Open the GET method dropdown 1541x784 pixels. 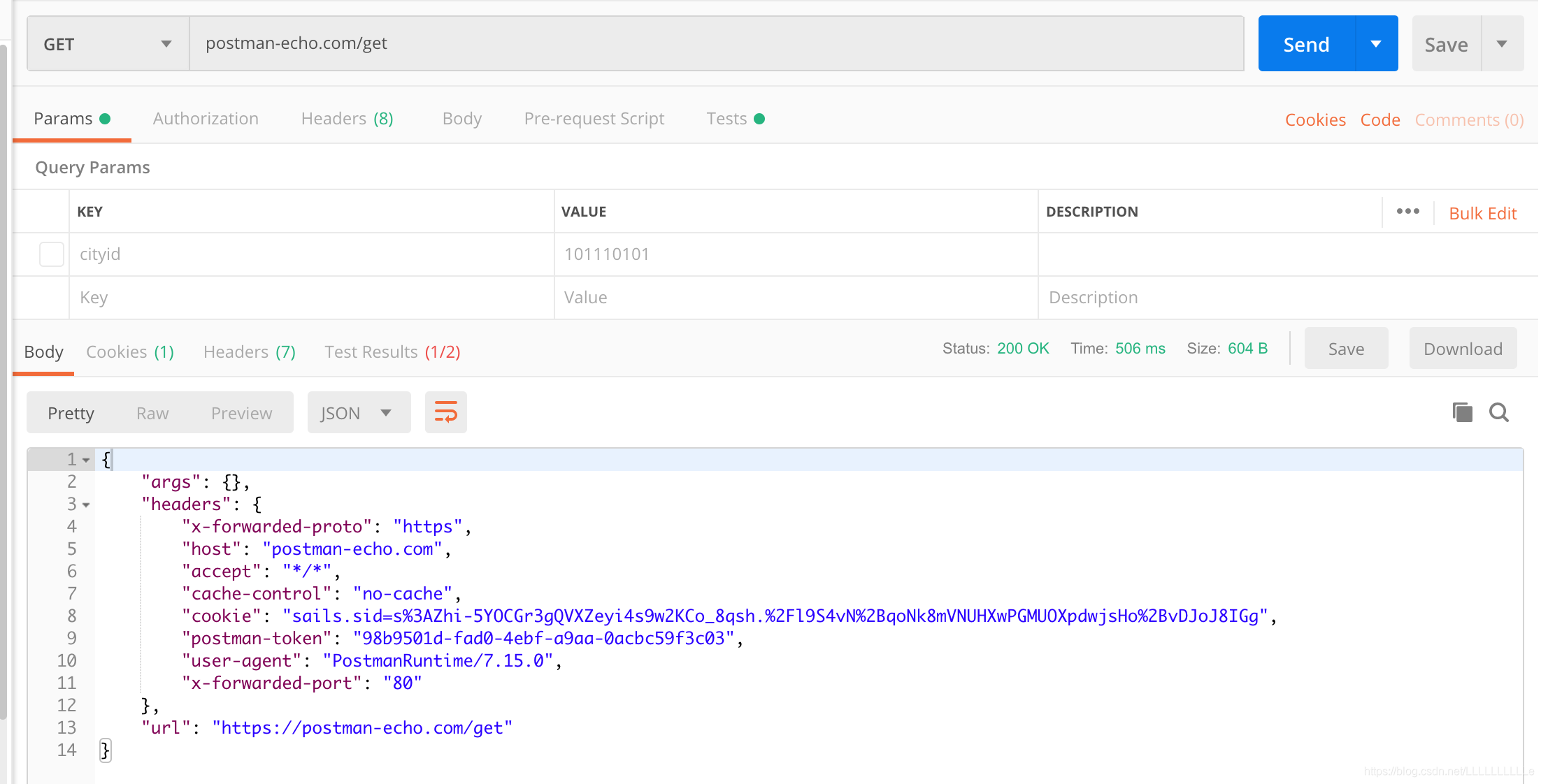tap(108, 44)
